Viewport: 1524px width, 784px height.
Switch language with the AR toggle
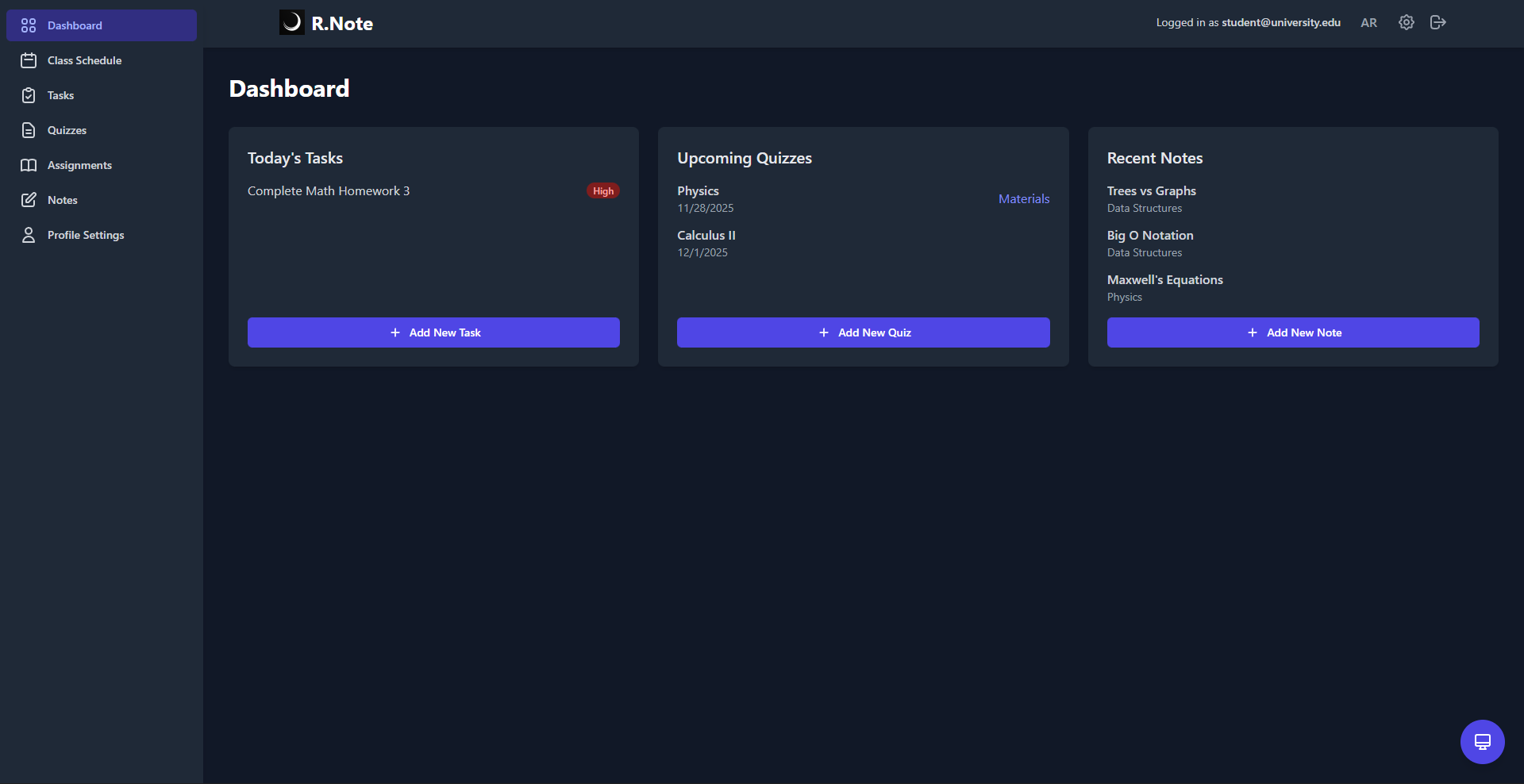pos(1368,23)
